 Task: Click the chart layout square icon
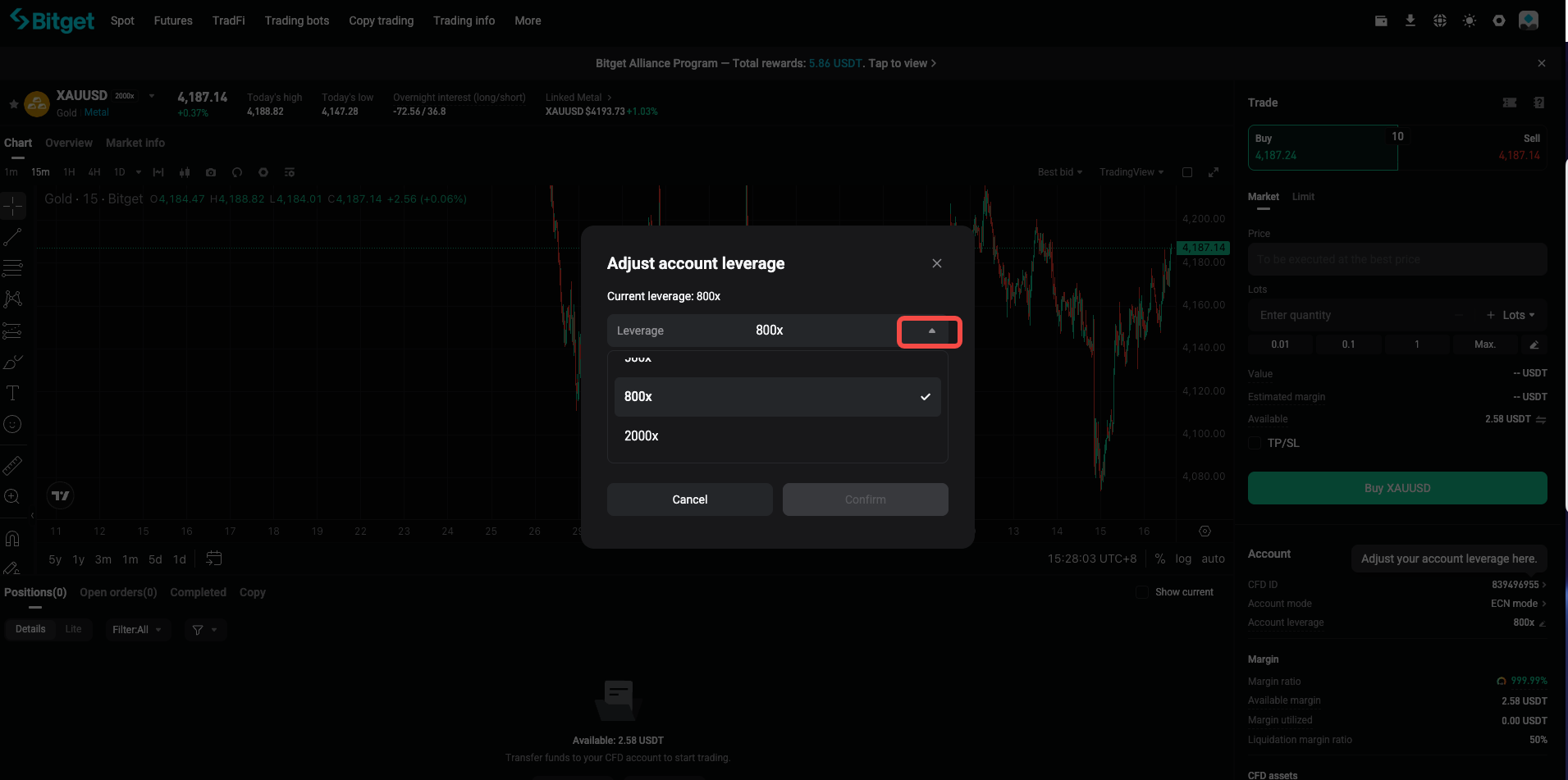tap(1186, 172)
